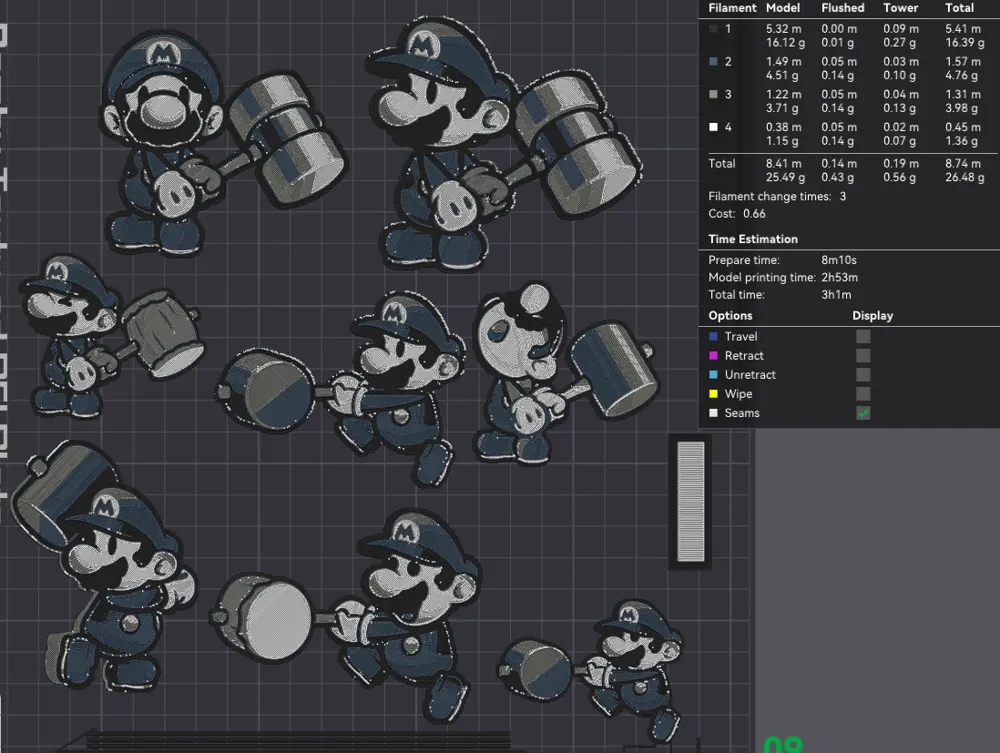Click the Model column header
This screenshot has height=753, width=1000.
(x=783, y=8)
